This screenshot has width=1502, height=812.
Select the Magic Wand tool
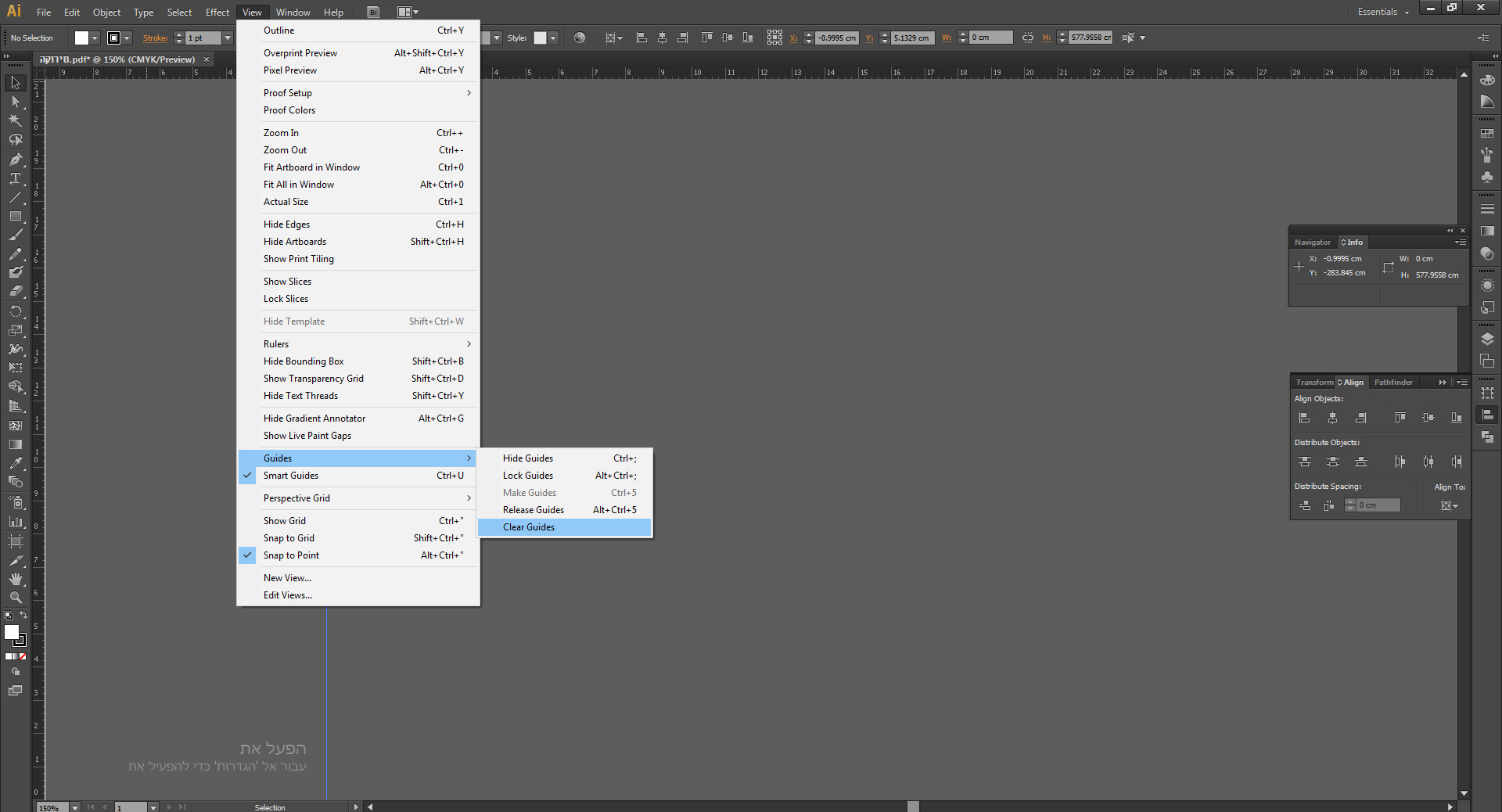(16, 120)
